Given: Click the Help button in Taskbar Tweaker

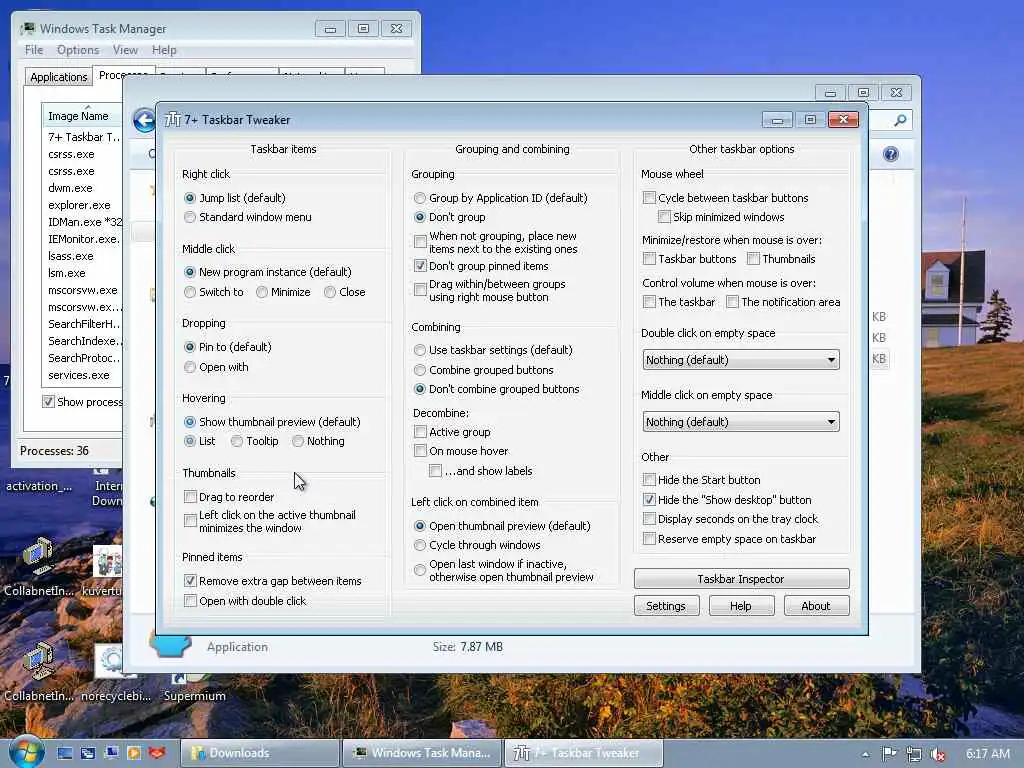Looking at the screenshot, I should [741, 606].
